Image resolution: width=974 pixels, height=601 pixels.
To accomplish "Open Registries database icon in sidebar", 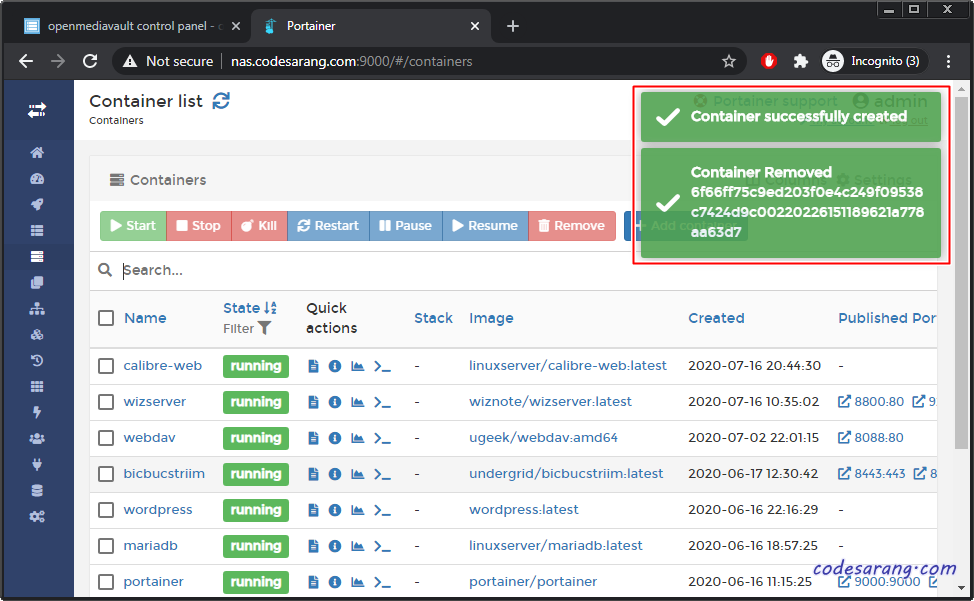I will [37, 490].
